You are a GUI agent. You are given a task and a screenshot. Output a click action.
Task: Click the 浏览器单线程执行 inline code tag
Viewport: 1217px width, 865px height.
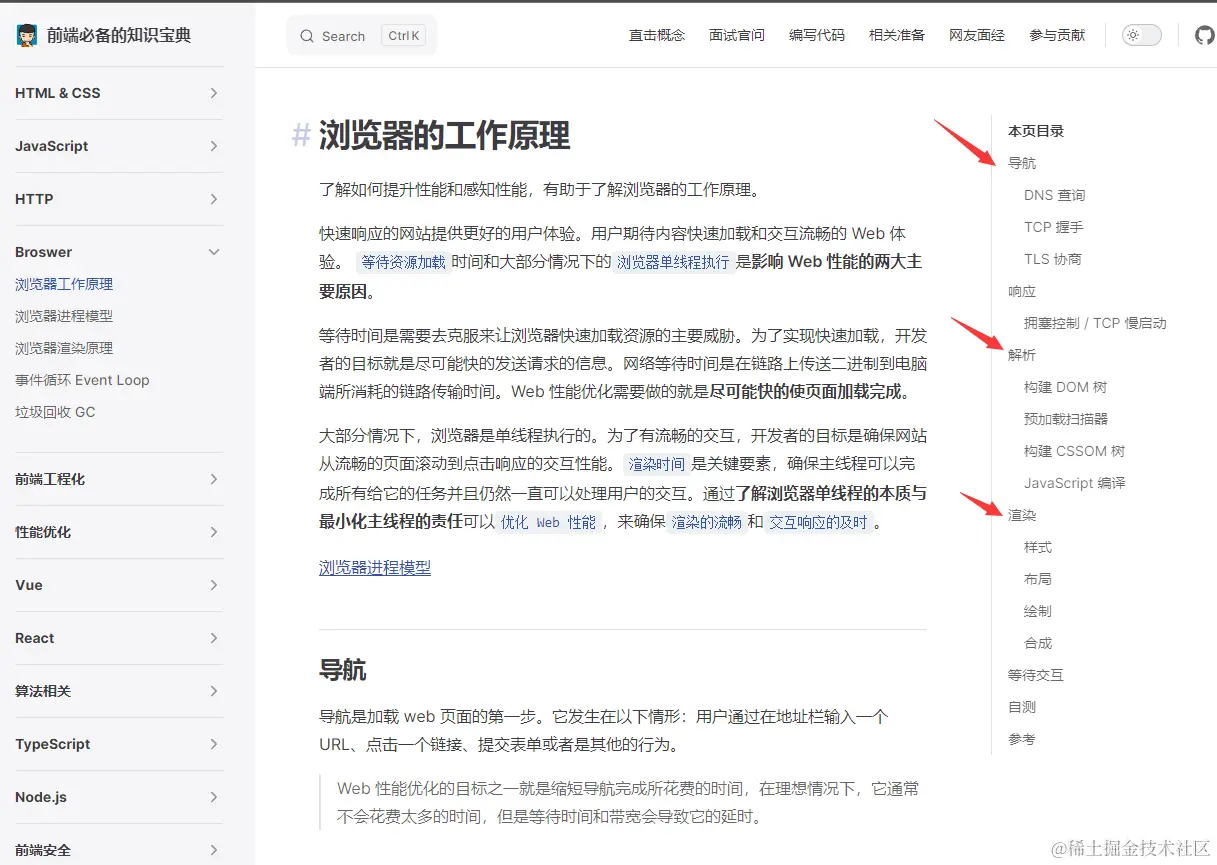click(673, 263)
